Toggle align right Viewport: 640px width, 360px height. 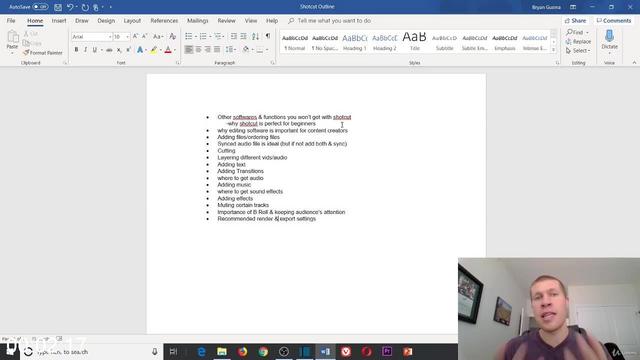point(208,49)
